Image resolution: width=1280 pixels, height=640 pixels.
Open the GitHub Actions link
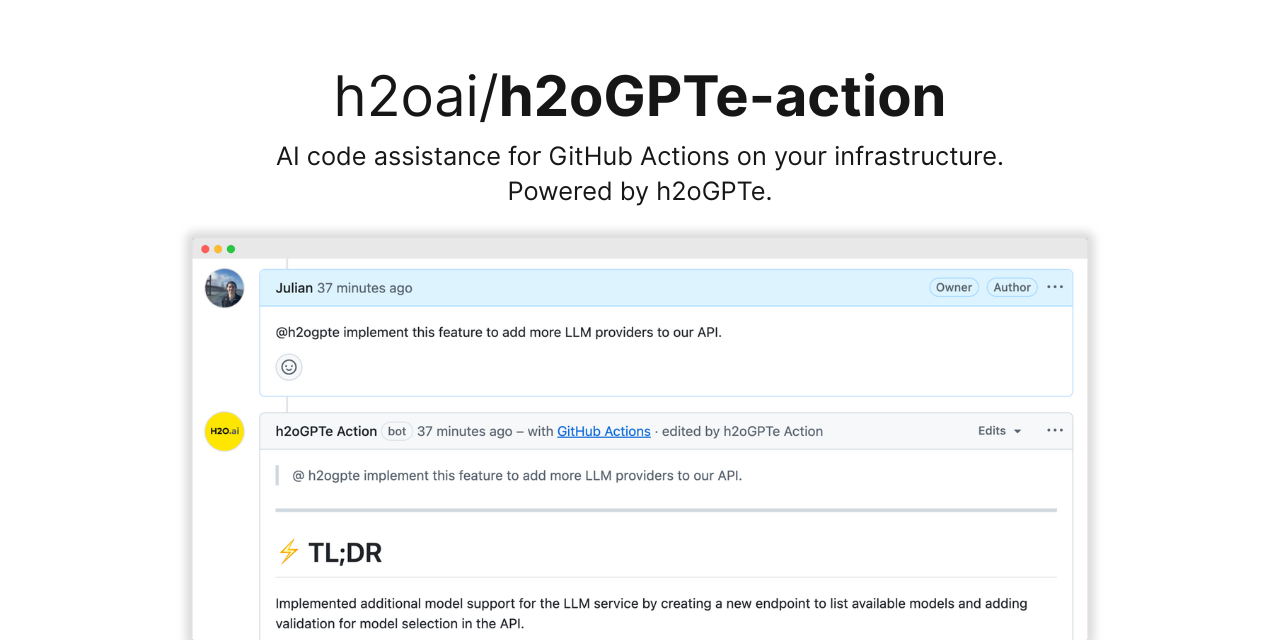click(604, 431)
